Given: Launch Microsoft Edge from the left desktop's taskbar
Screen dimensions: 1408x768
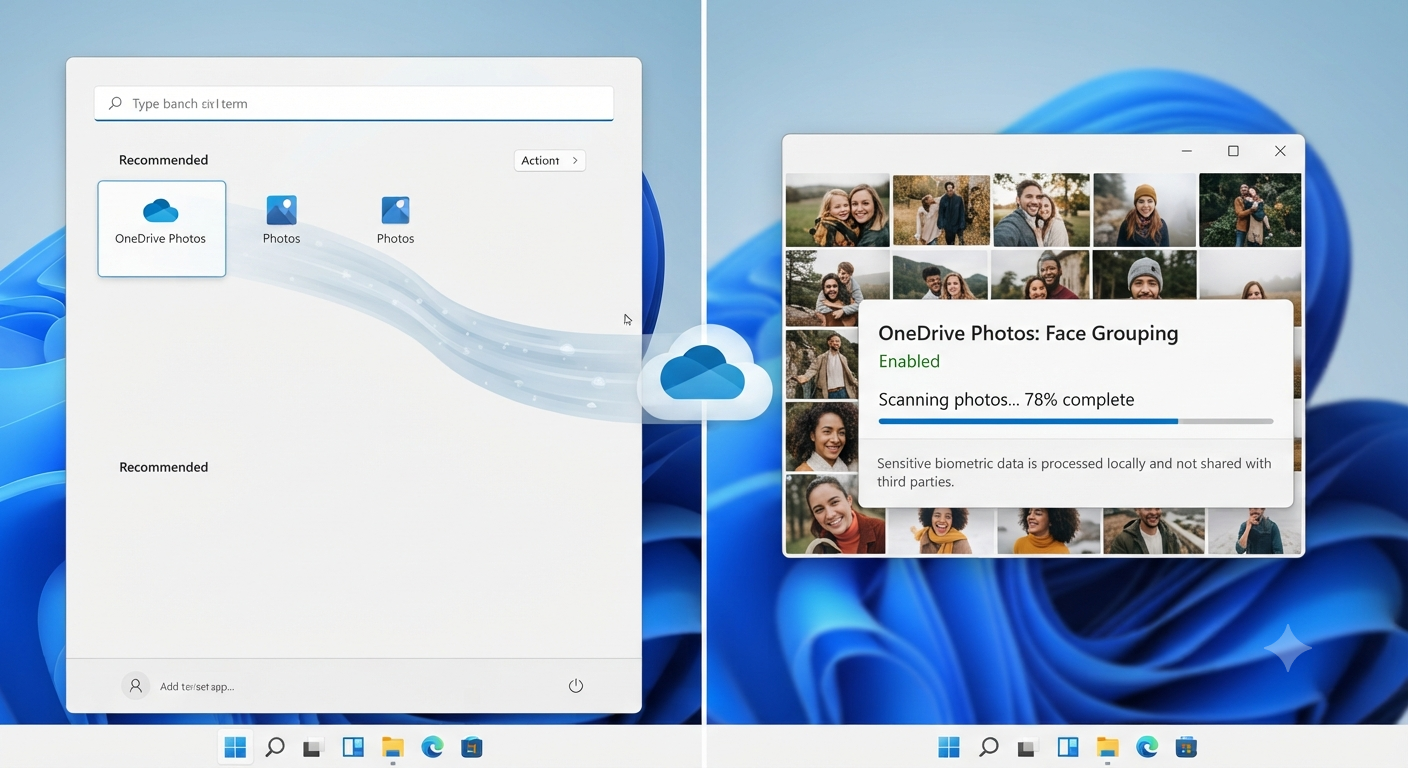Looking at the screenshot, I should (432, 747).
